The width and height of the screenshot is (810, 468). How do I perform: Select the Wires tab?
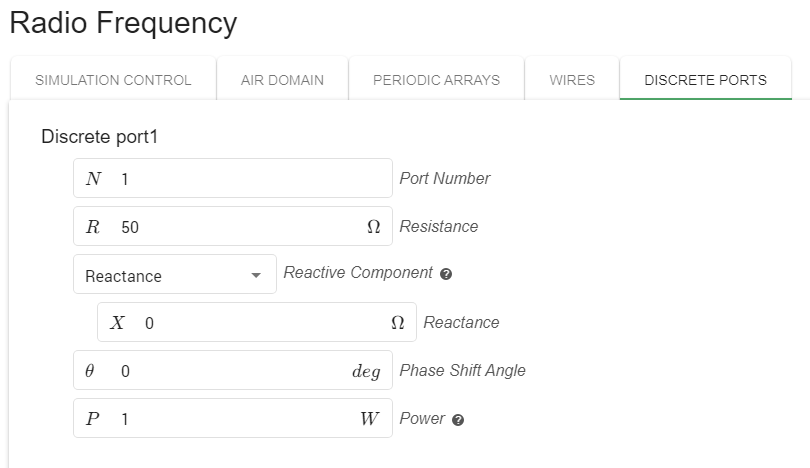coord(572,80)
